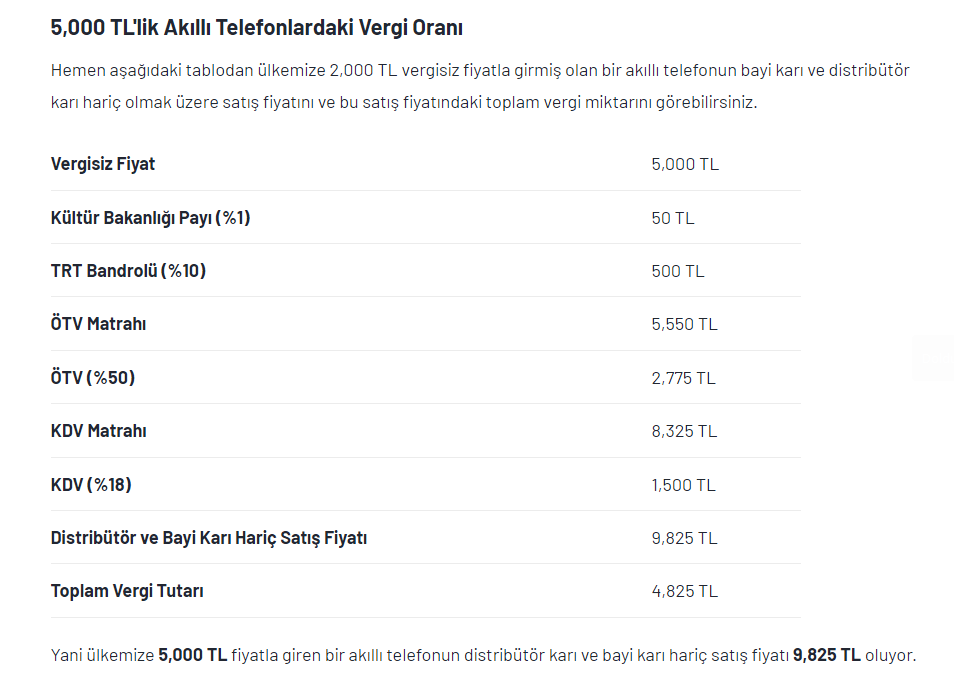This screenshot has width=954, height=679.
Task: Click the 2,775 TL value cell
Action: click(x=684, y=378)
